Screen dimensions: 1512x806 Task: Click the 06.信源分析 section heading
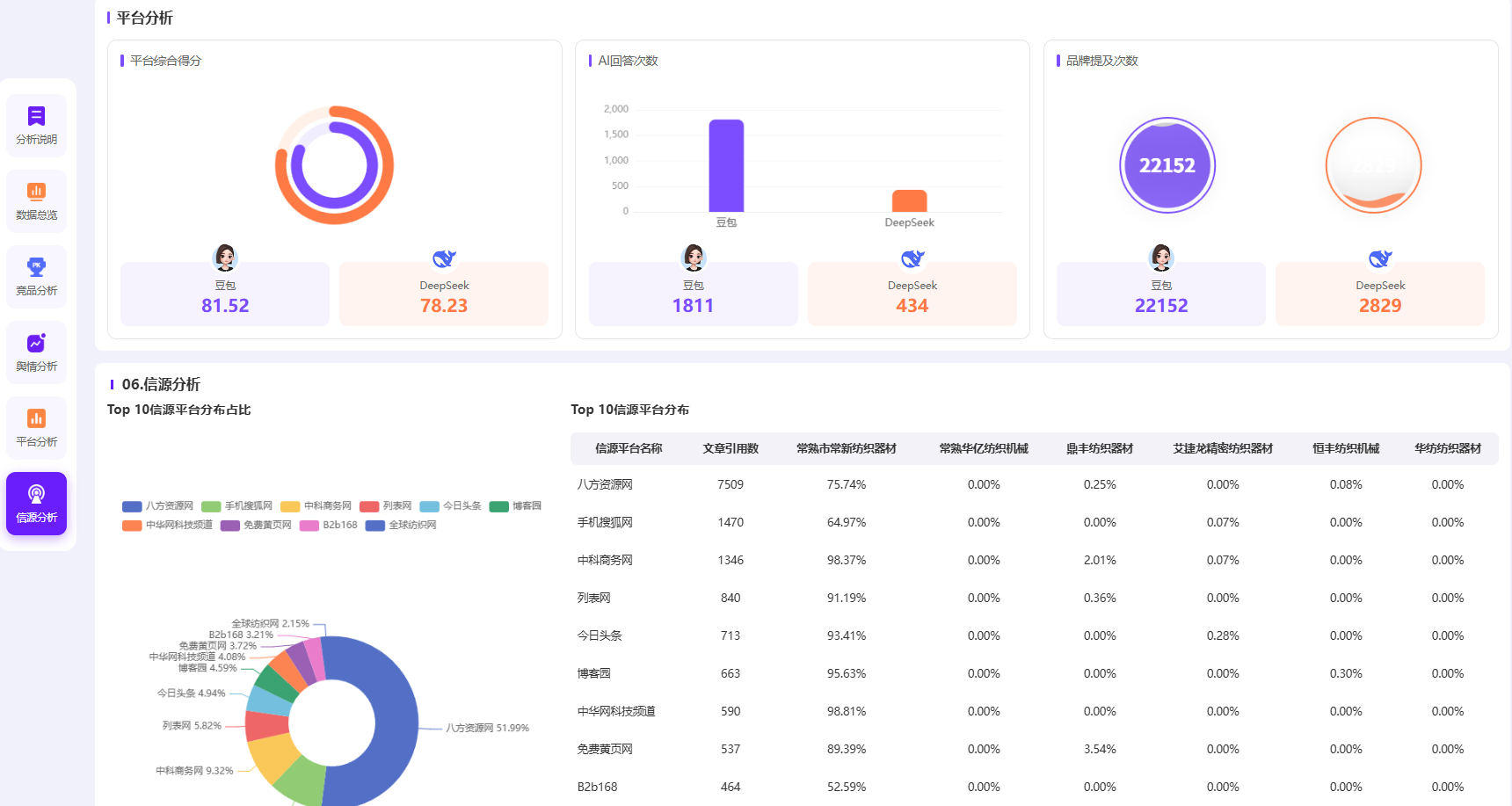pos(161,385)
